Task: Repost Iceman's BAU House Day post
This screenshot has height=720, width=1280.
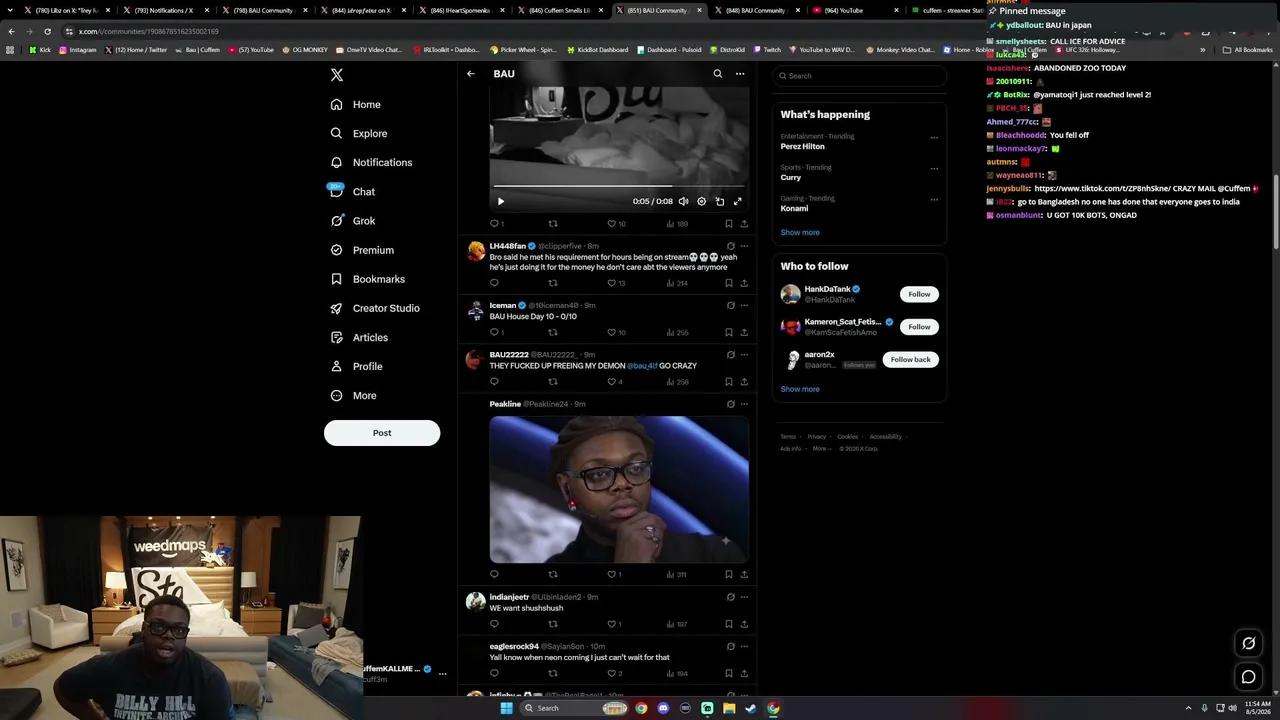Action: pos(553,332)
